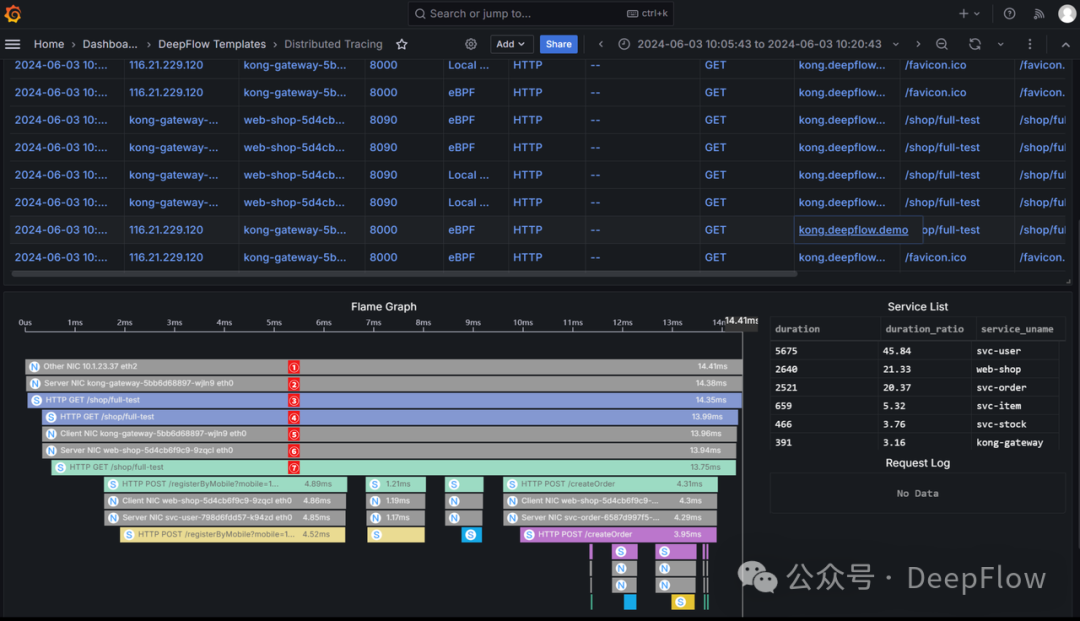Open the help menu icon
Screen dimensions: 1080x621
tap(1009, 14)
